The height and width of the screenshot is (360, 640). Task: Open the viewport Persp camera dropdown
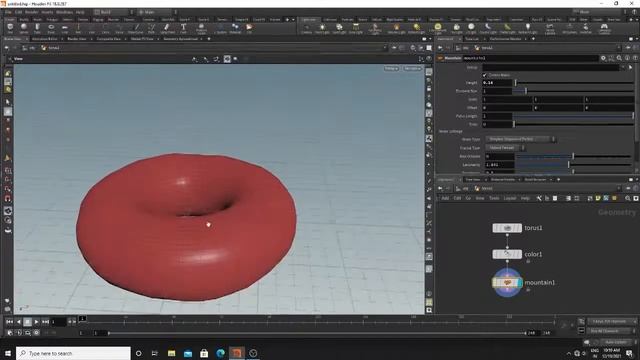tap(391, 68)
